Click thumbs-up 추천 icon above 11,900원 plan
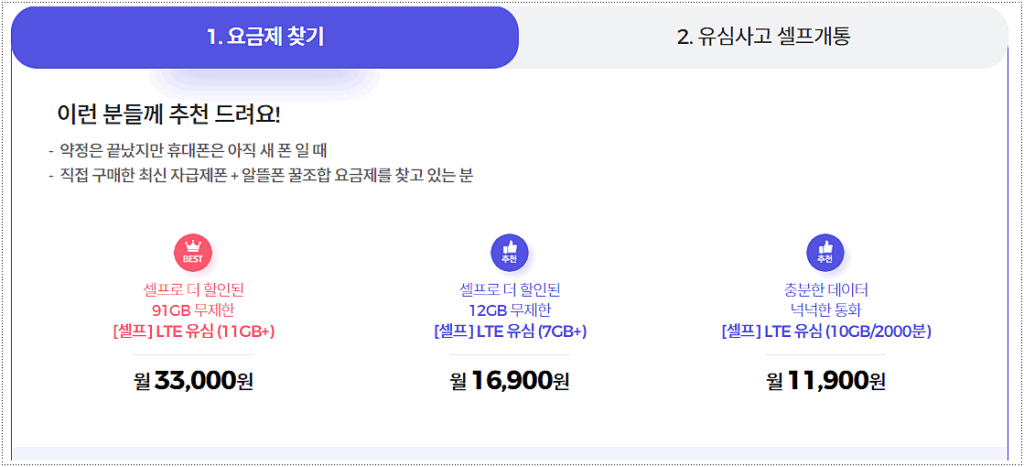 click(x=825, y=253)
